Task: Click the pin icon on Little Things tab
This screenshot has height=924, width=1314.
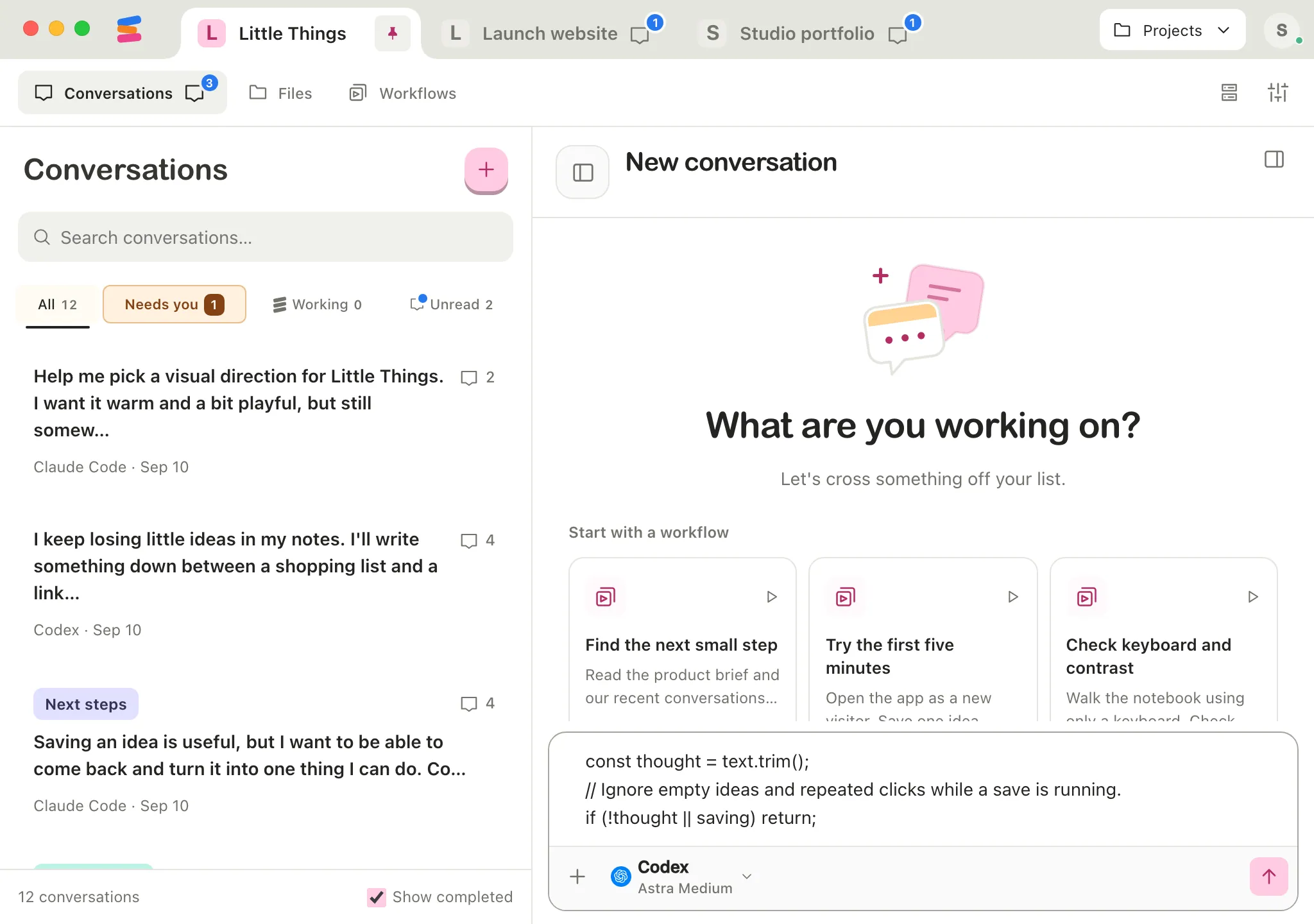Action: 393,33
